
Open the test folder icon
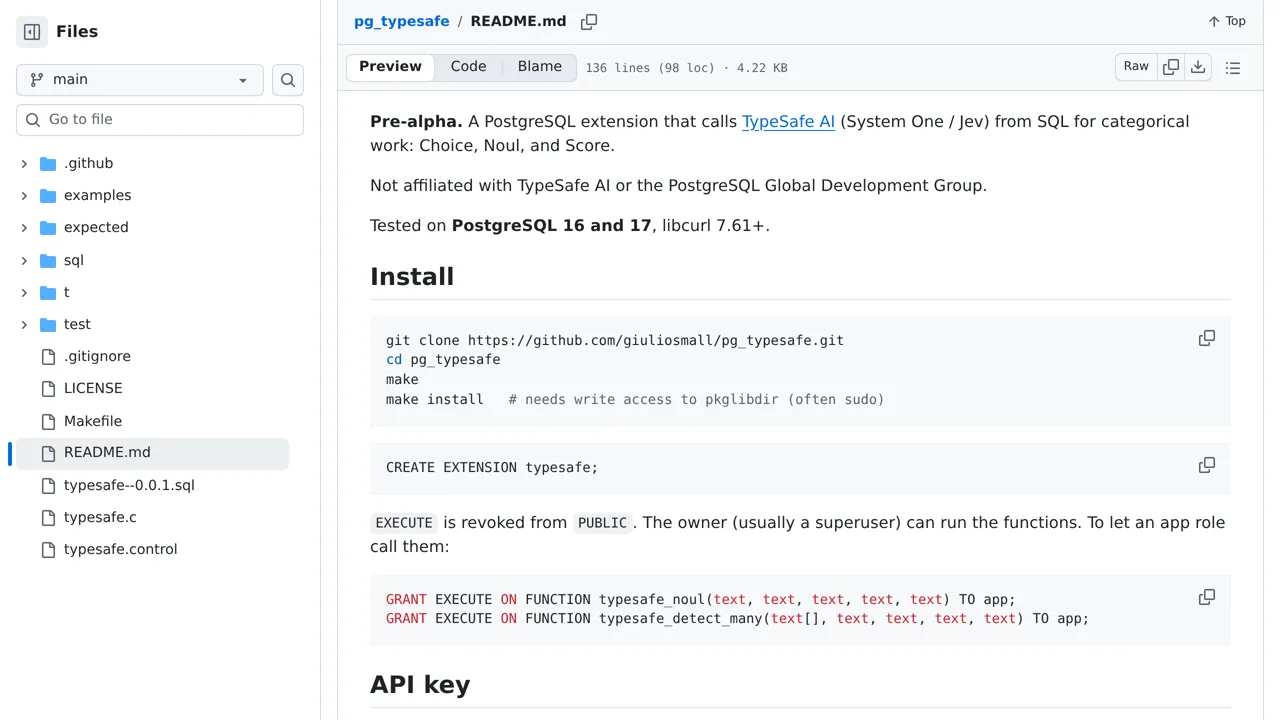[x=48, y=324]
